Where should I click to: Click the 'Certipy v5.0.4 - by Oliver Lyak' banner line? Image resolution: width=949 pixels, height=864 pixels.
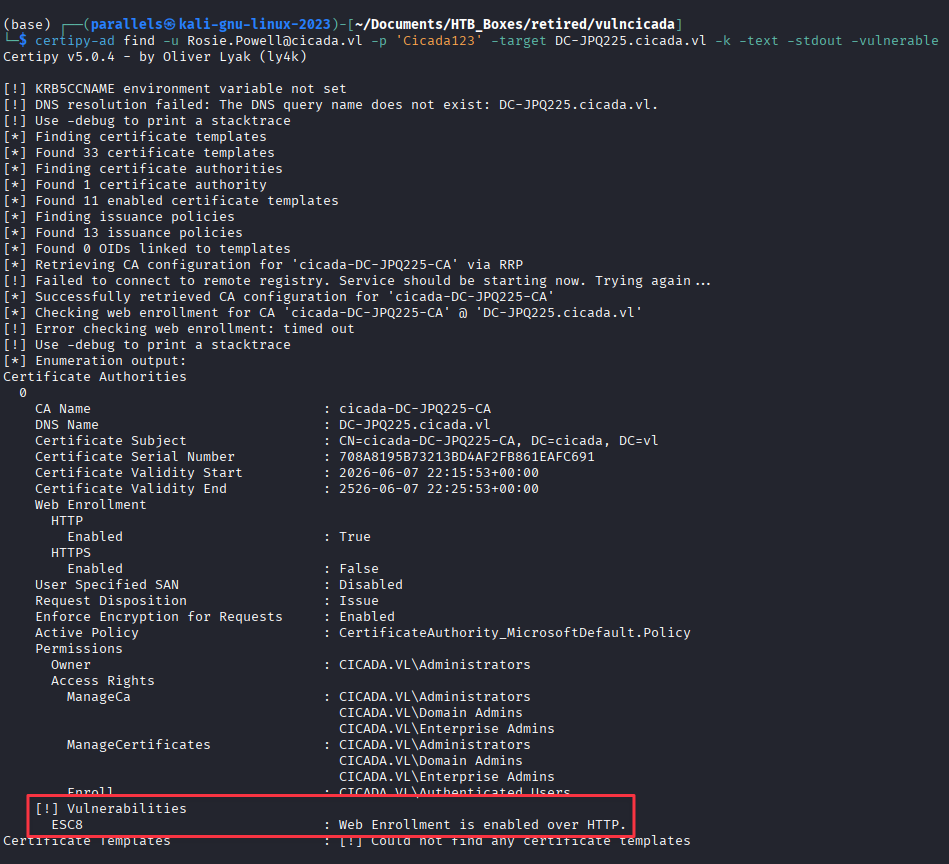tap(155, 57)
